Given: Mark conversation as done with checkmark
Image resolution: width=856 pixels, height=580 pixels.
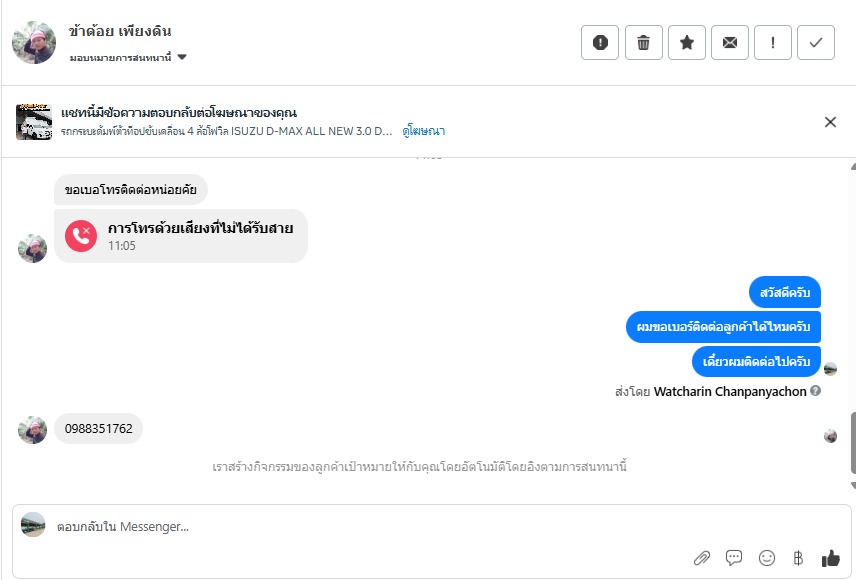Looking at the screenshot, I should (816, 42).
